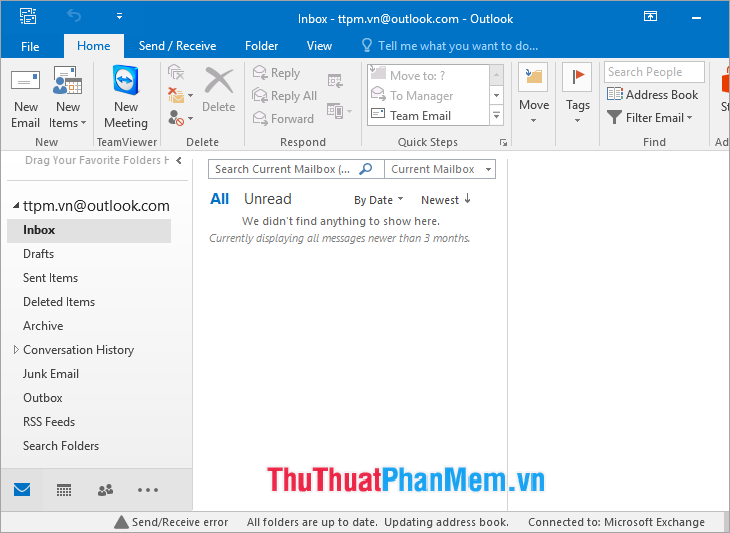Click the Send/Receive error warning
This screenshot has height=533, width=730.
click(171, 522)
